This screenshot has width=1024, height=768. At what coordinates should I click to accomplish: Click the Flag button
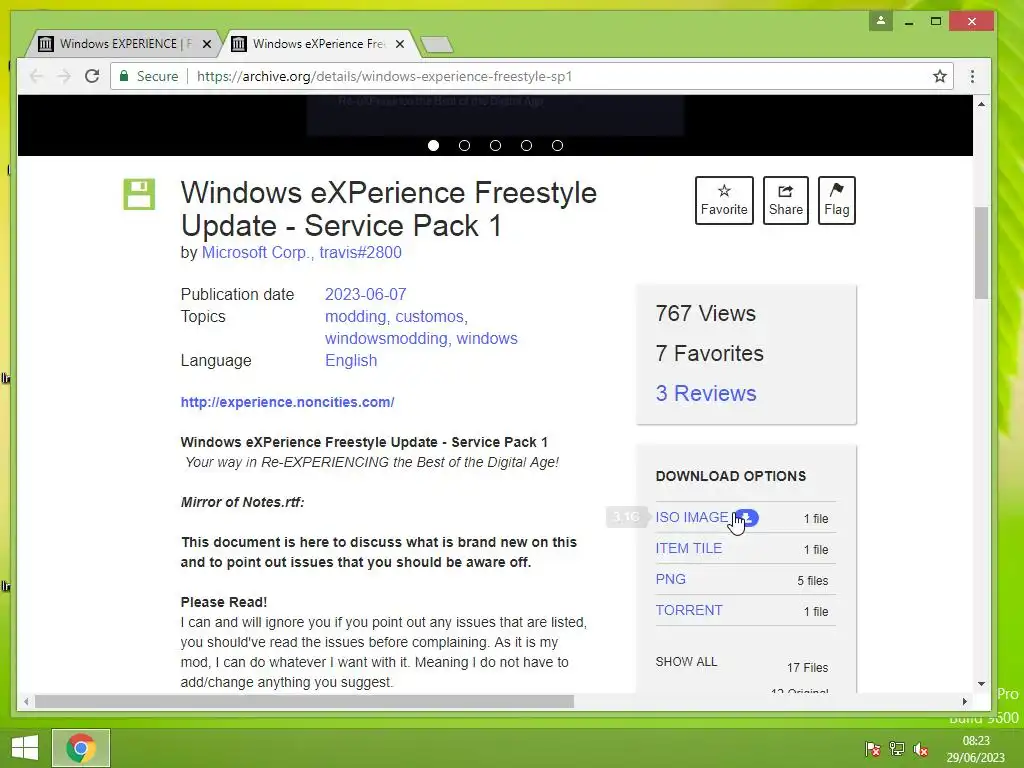pyautogui.click(x=837, y=200)
